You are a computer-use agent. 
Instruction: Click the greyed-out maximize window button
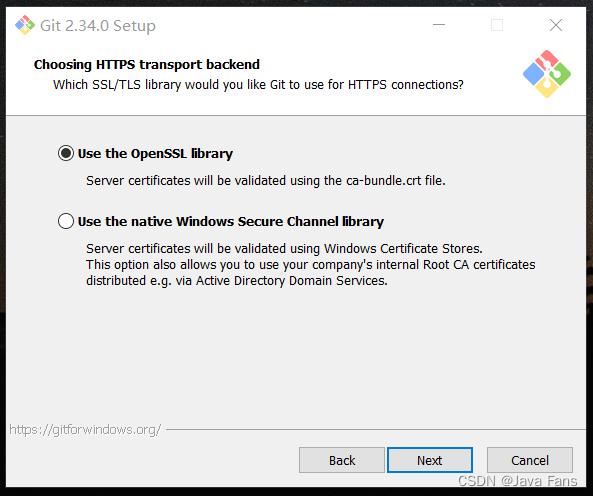pyautogui.click(x=497, y=25)
